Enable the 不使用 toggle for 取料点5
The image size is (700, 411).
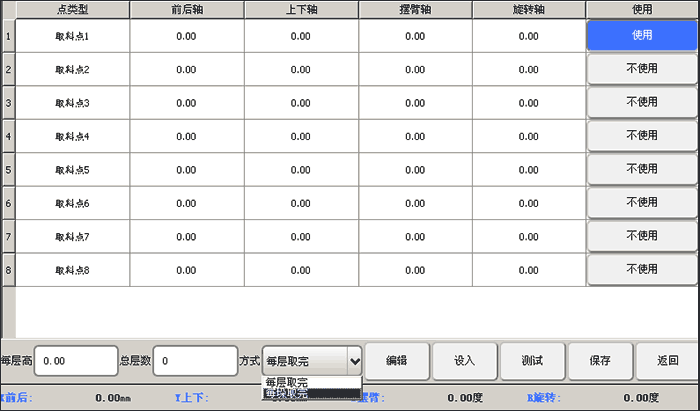pos(641,169)
